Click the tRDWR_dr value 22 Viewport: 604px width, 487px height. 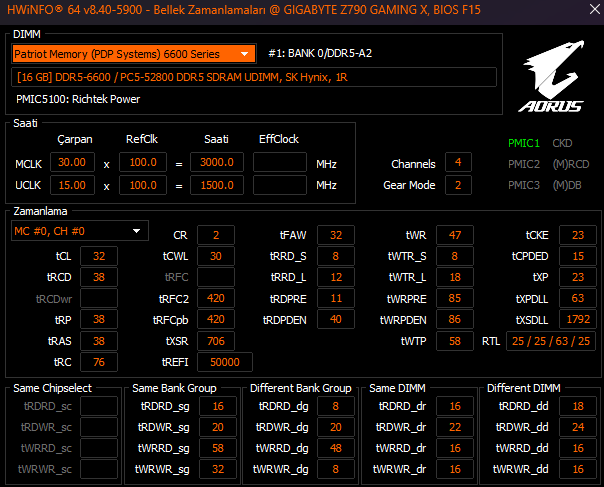455,427
